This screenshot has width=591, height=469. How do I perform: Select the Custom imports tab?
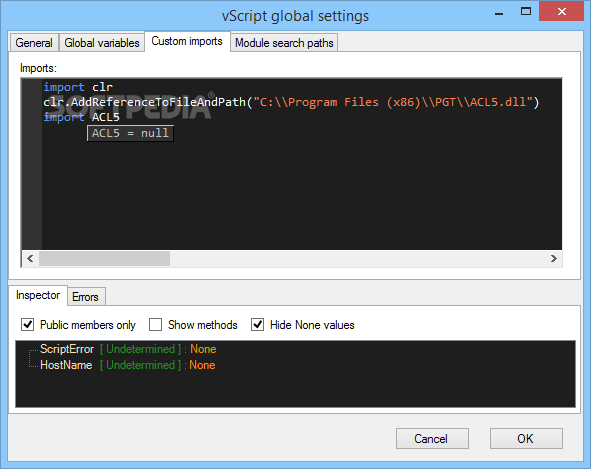(187, 41)
